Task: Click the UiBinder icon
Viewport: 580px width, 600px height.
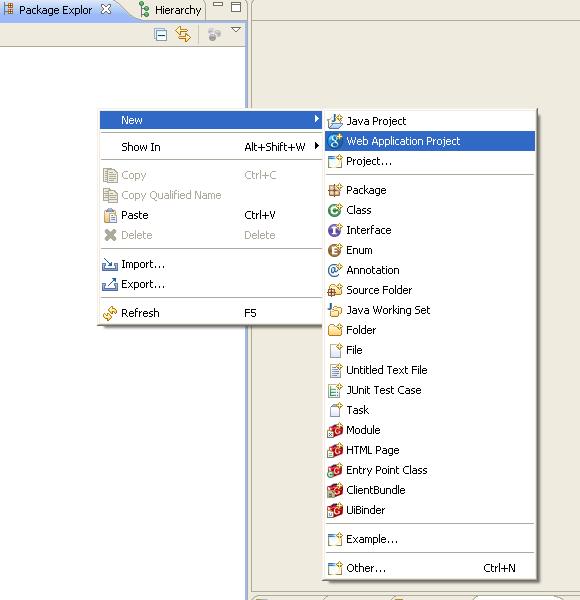Action: 335,510
